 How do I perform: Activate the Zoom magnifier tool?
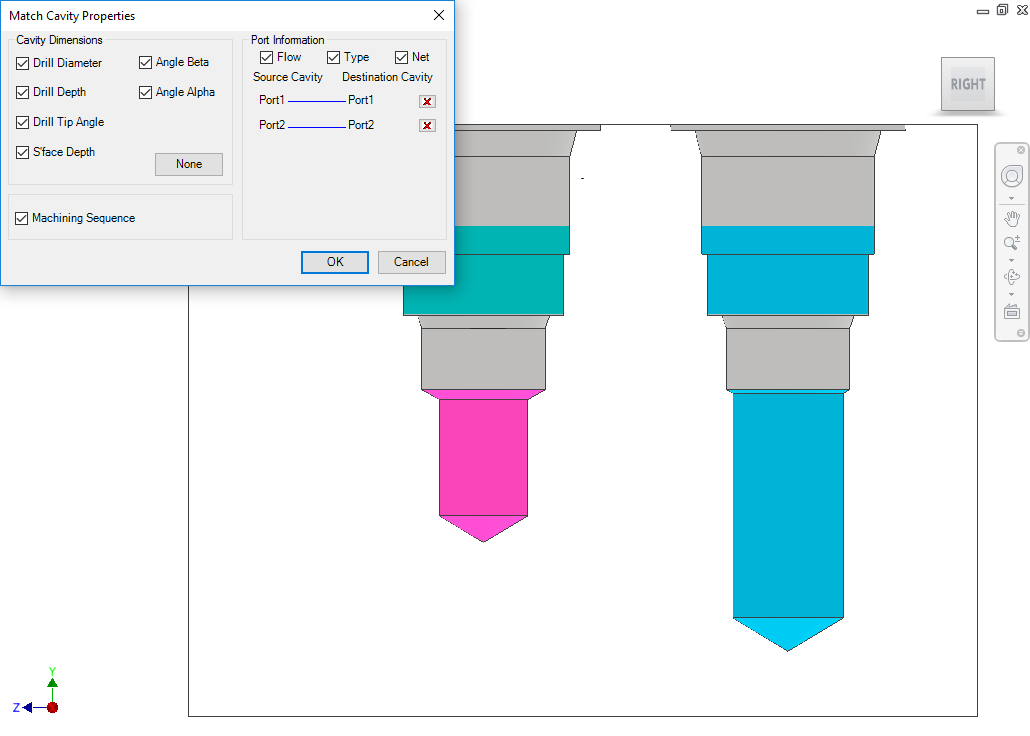tap(1011, 243)
